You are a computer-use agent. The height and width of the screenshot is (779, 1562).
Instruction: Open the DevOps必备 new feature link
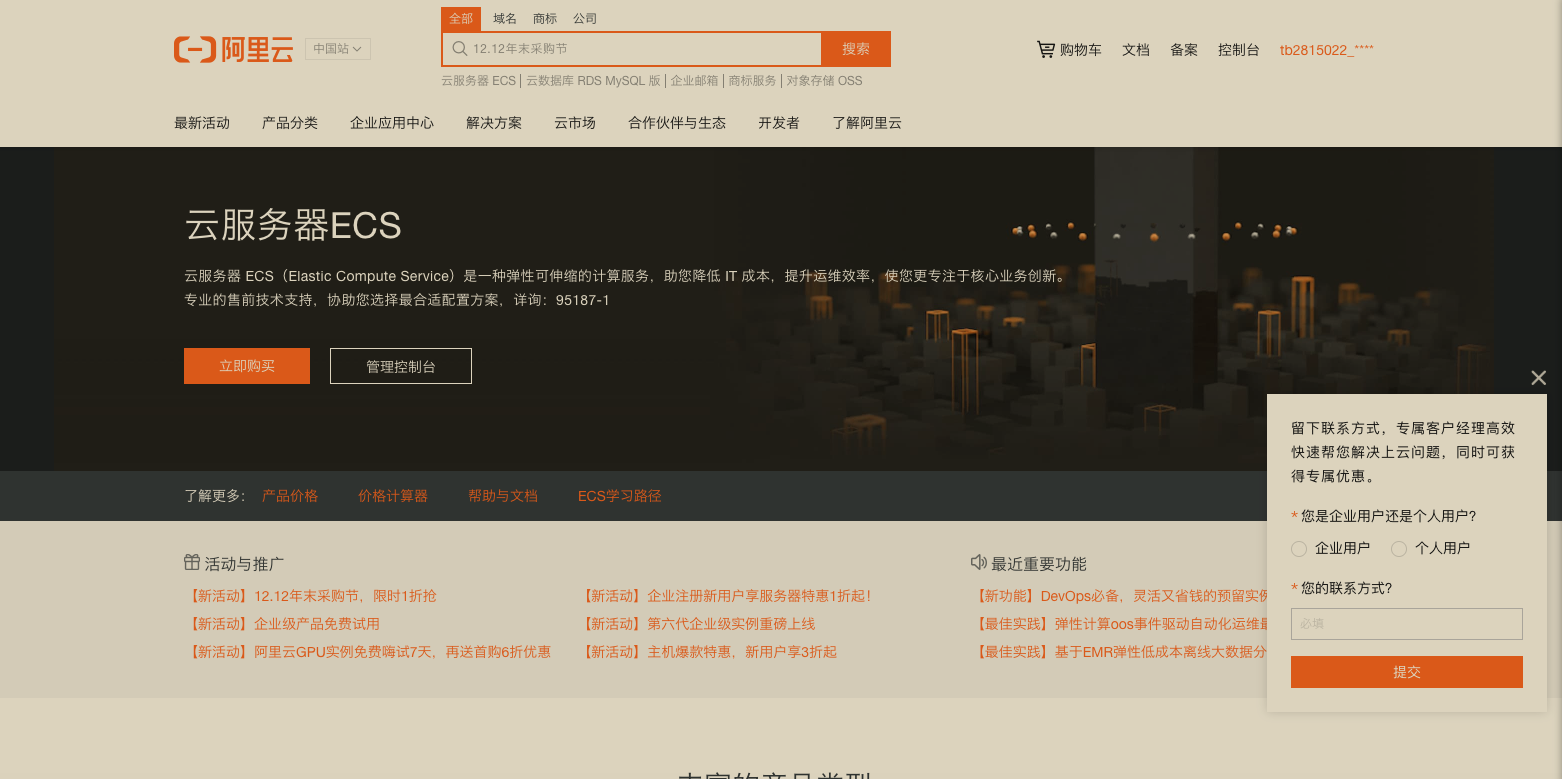tap(1119, 596)
